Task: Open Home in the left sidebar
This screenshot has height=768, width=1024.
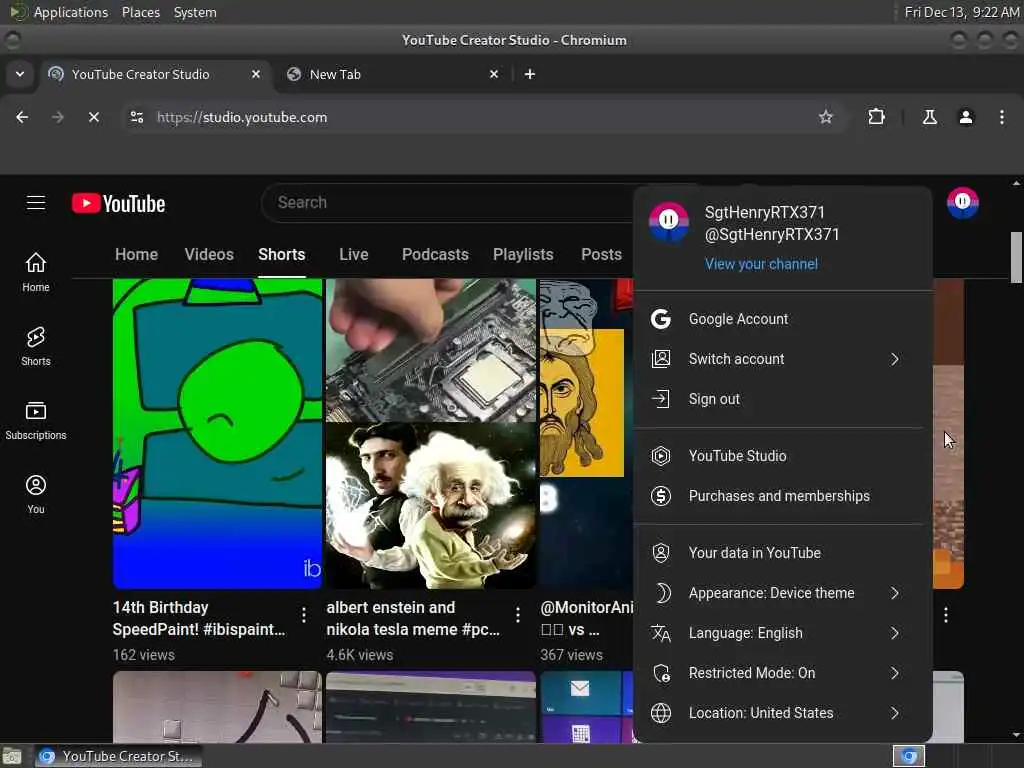Action: [x=35, y=272]
